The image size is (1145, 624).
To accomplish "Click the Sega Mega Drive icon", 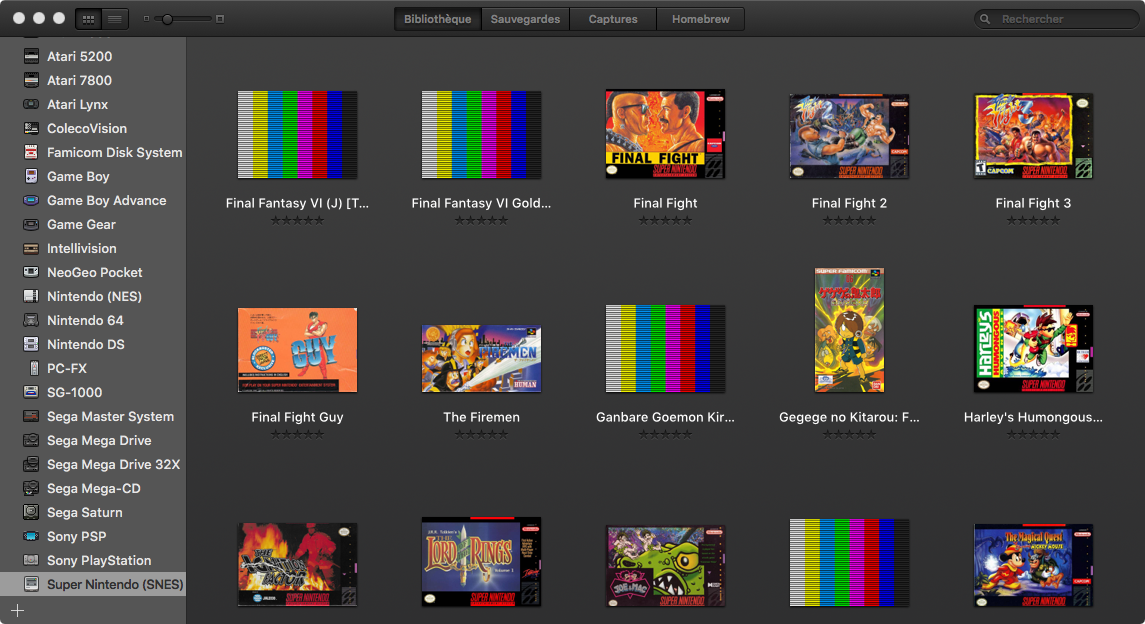I will pos(31,441).
